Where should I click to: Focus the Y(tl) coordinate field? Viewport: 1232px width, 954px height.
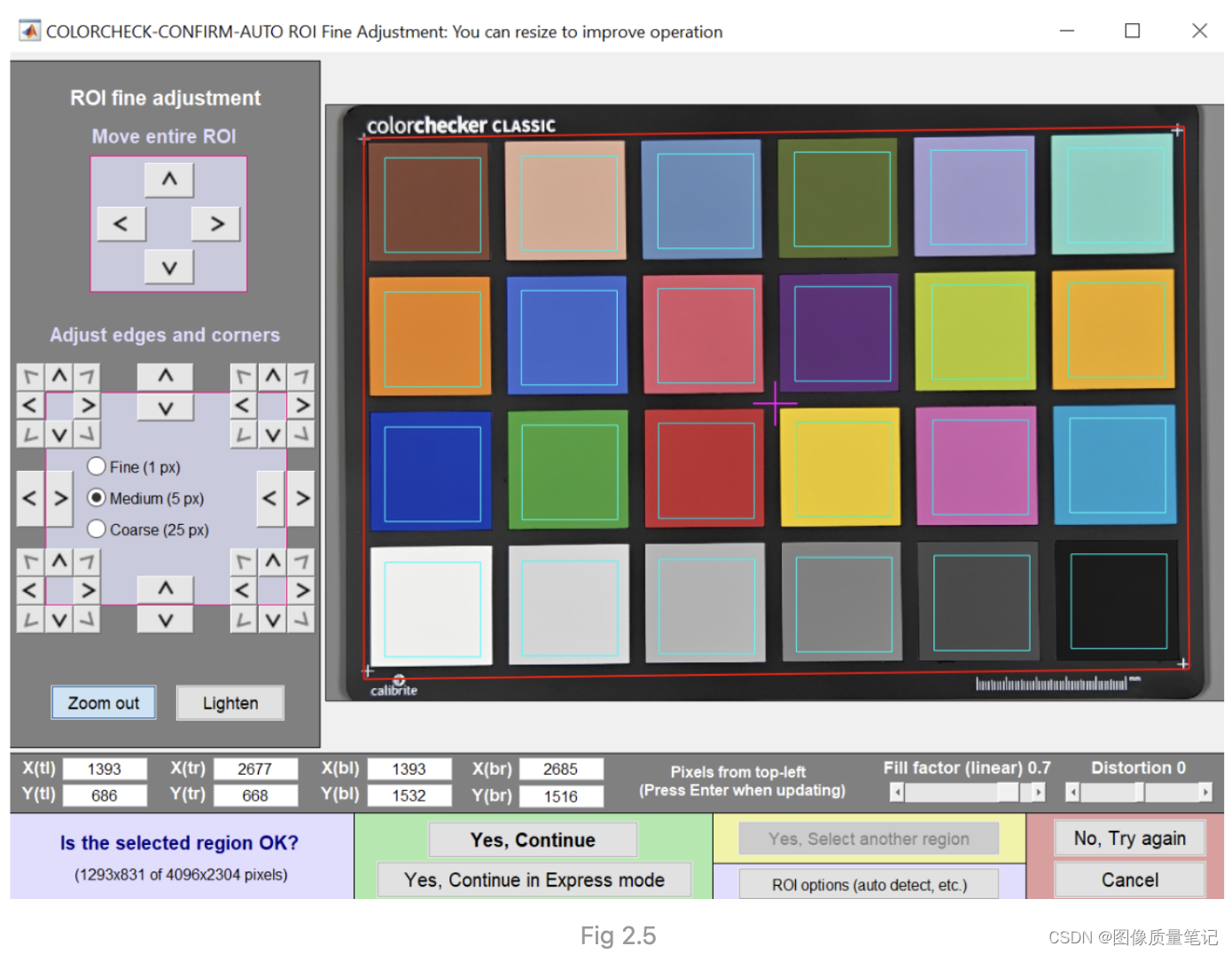(105, 795)
